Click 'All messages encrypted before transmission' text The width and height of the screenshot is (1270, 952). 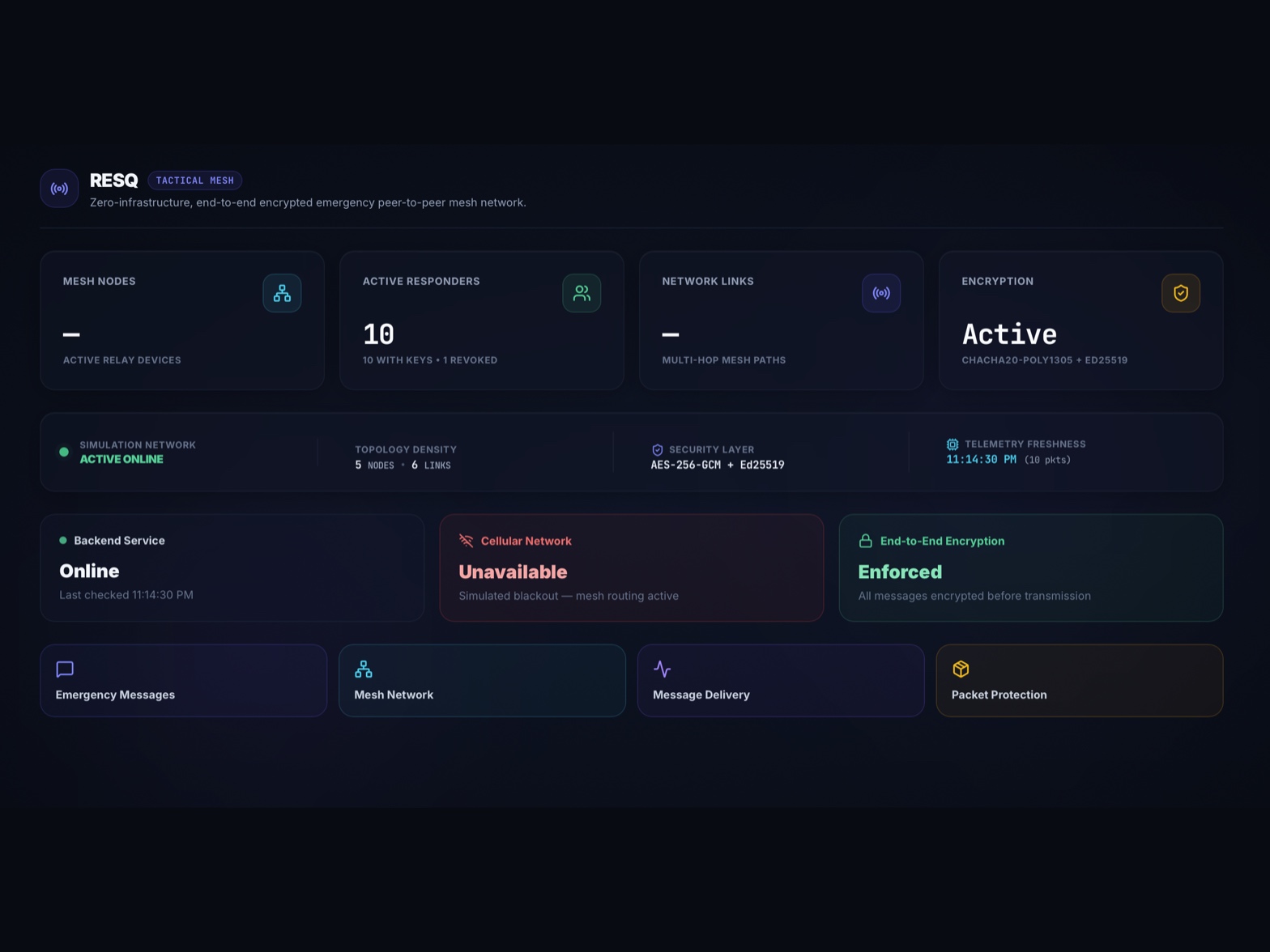tap(974, 596)
